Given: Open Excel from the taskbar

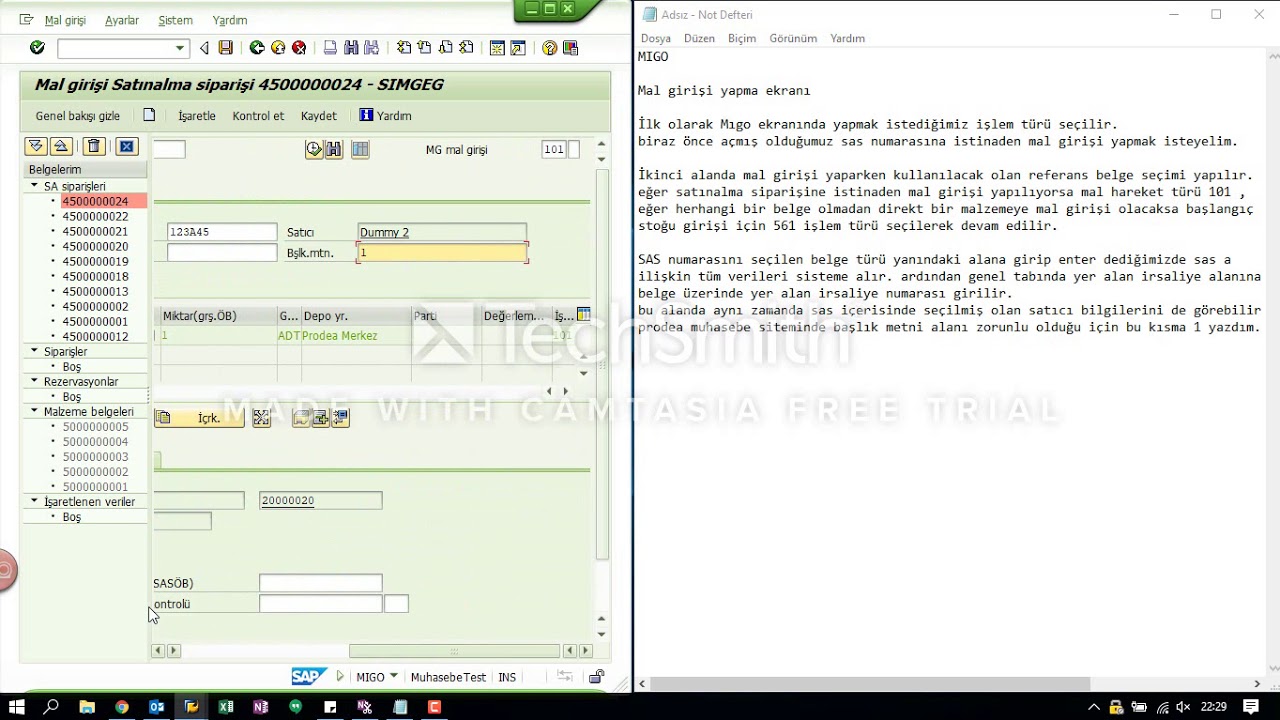Looking at the screenshot, I should point(226,707).
